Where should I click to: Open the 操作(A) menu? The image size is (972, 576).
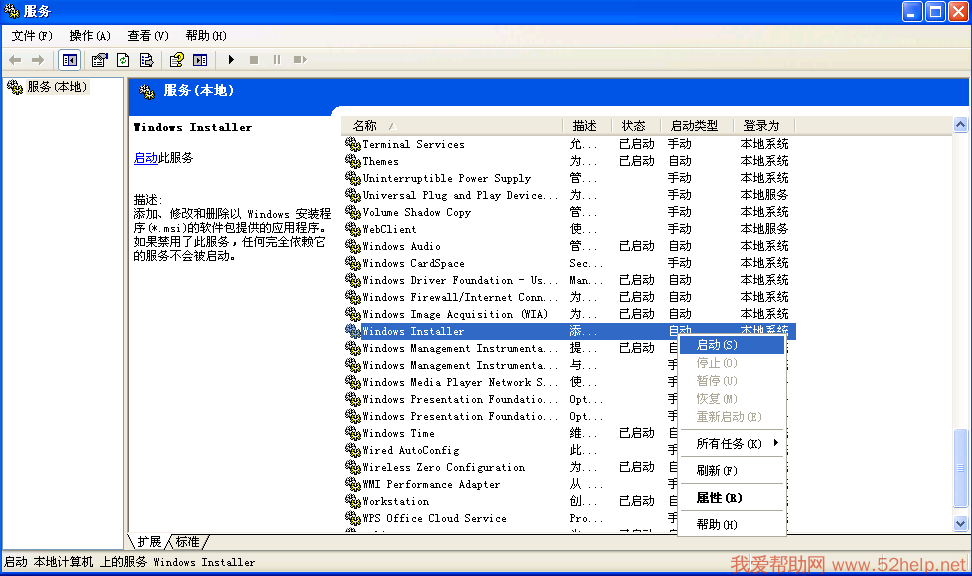point(90,36)
